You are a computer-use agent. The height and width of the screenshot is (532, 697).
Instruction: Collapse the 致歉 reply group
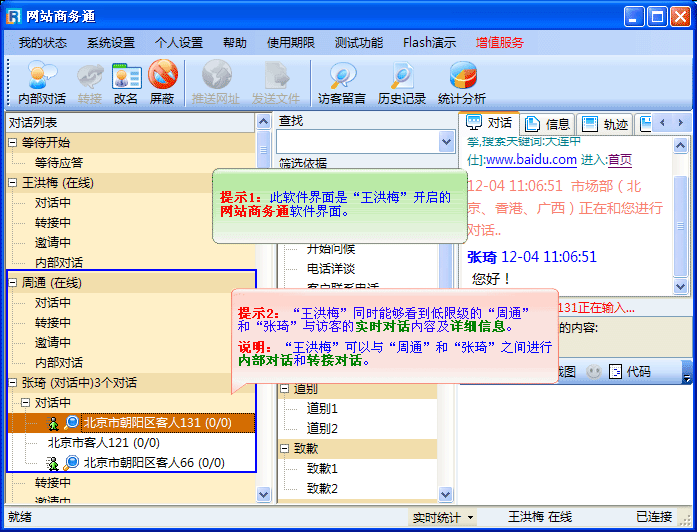point(285,449)
